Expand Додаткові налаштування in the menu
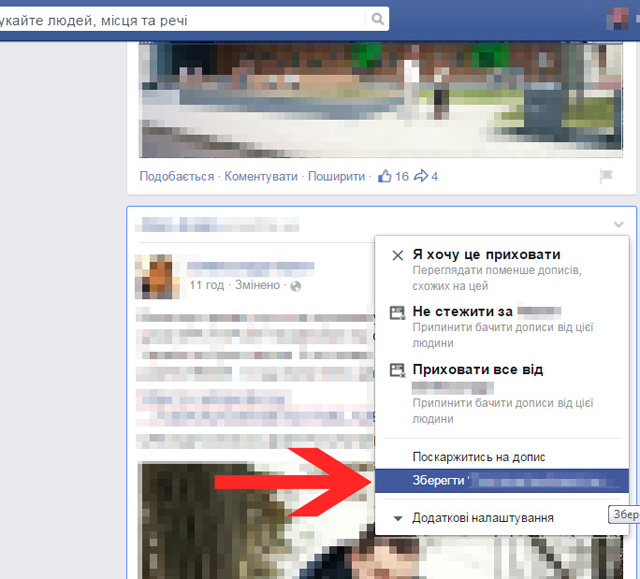The width and height of the screenshot is (640, 579). (483, 518)
